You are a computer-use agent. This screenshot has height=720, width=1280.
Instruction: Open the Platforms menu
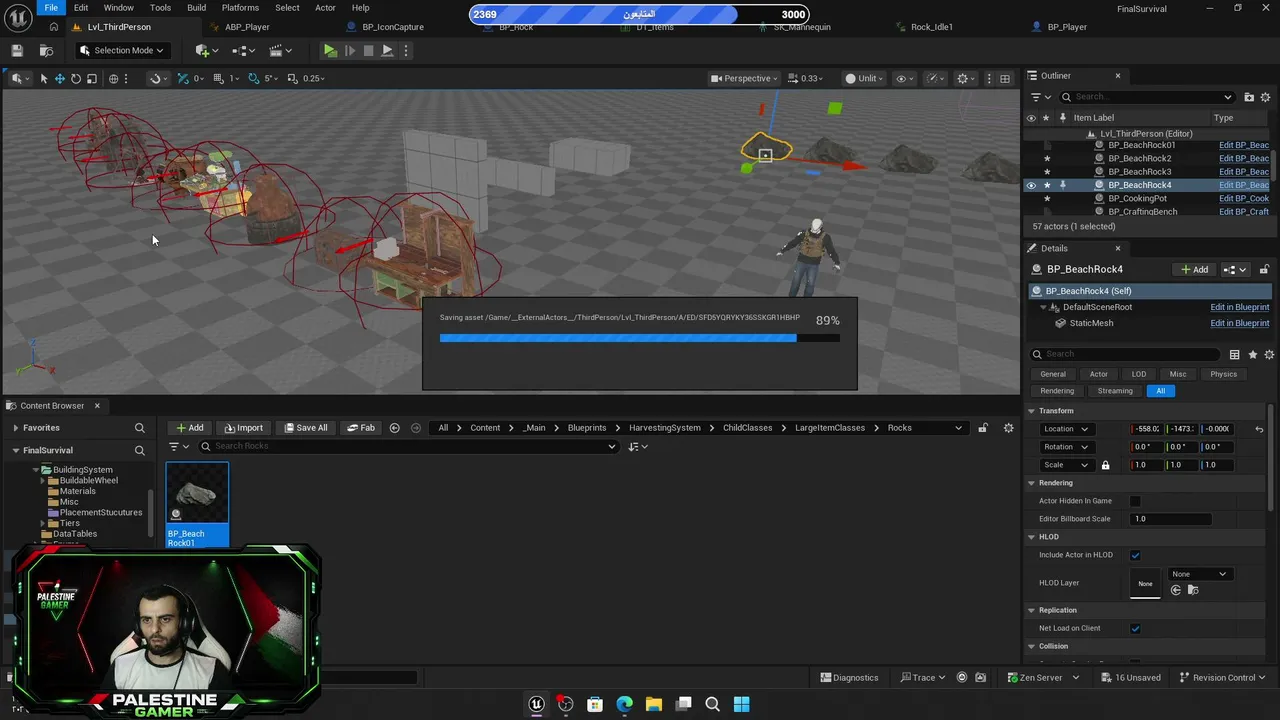[x=240, y=7]
